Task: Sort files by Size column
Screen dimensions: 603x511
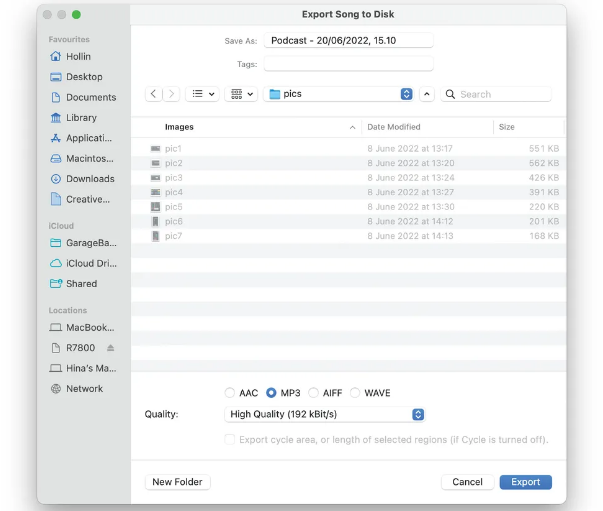Action: click(x=526, y=127)
